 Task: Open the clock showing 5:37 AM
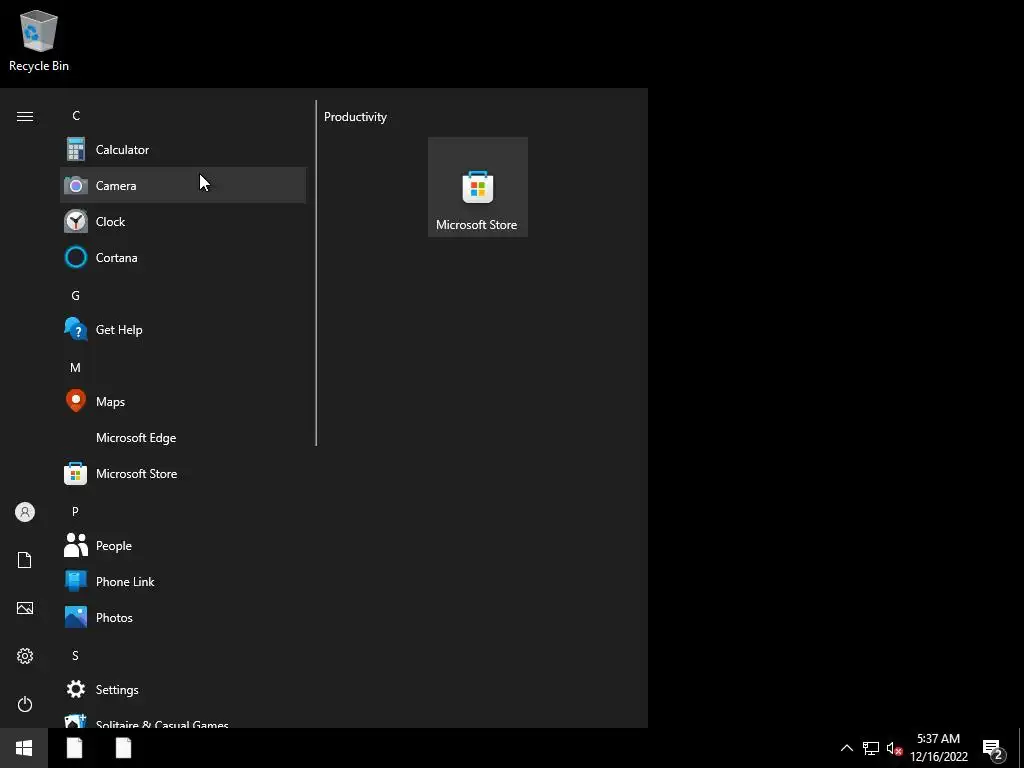coord(938,748)
